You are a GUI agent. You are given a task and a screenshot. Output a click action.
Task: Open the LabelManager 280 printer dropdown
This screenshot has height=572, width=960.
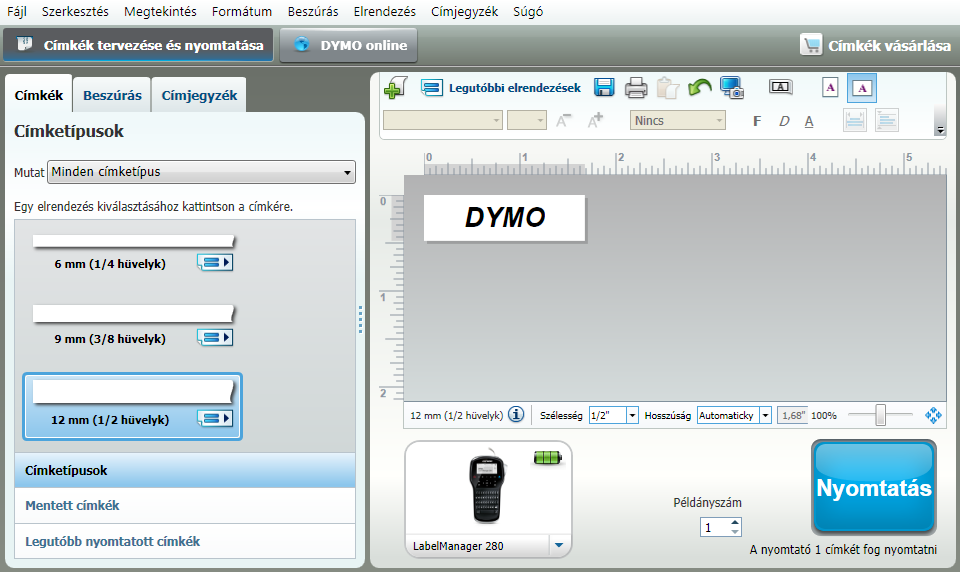pyautogui.click(x=558, y=545)
